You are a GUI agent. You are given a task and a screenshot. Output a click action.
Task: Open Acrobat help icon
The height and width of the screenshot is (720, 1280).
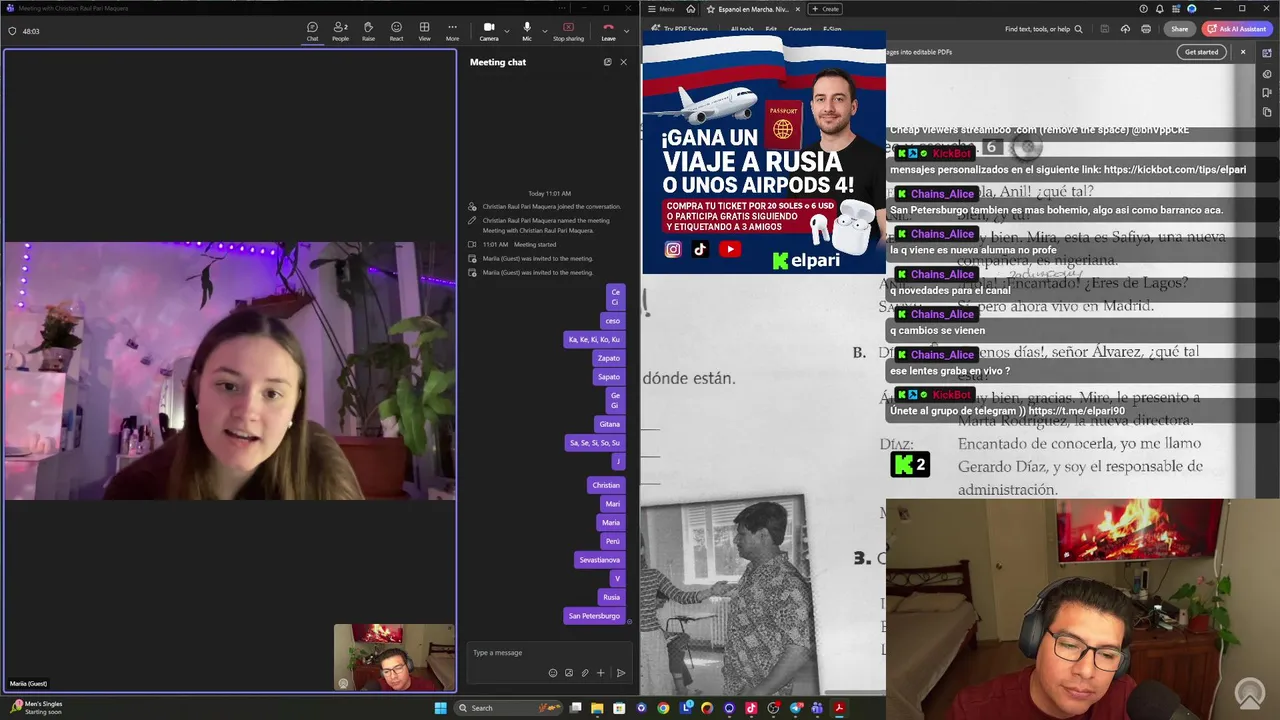(x=1143, y=9)
